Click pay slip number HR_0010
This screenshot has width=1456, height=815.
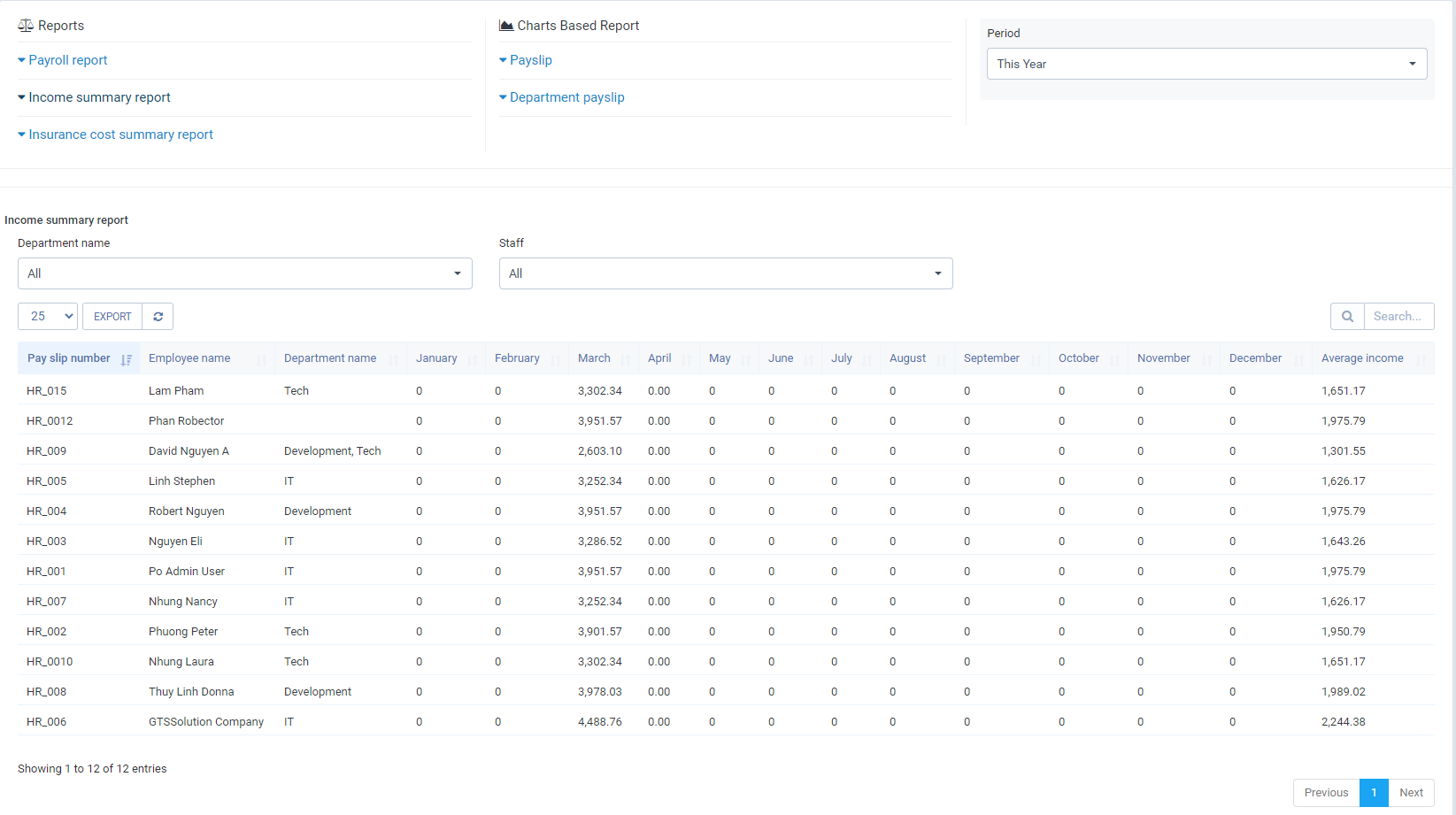coord(50,661)
